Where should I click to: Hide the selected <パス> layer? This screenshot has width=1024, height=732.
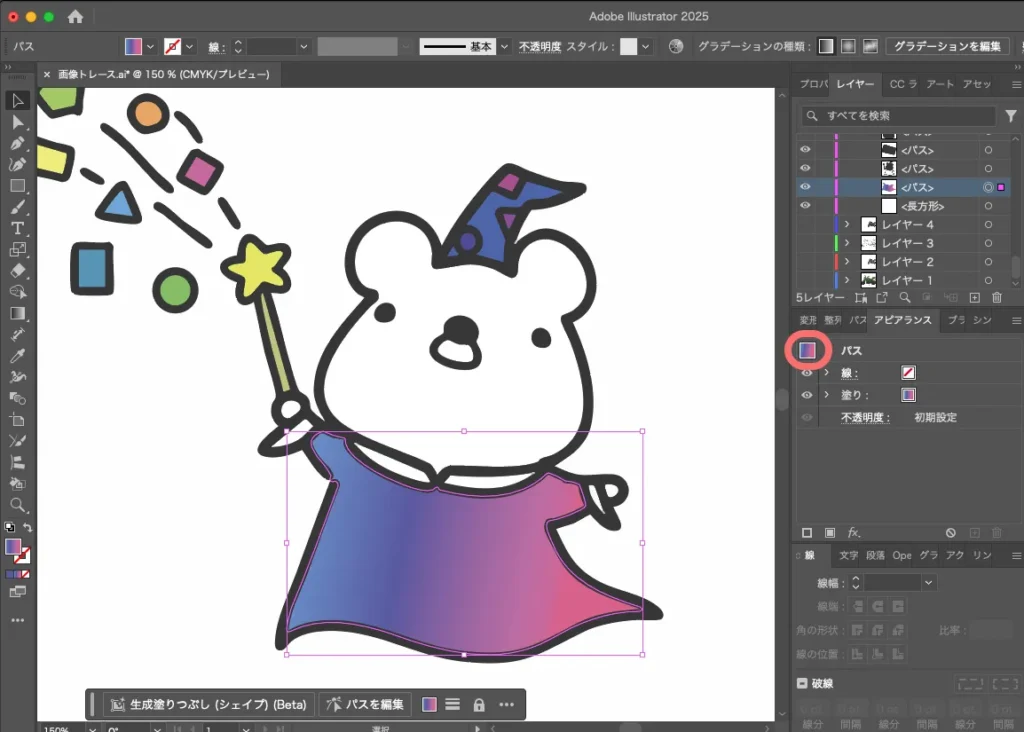(x=805, y=186)
